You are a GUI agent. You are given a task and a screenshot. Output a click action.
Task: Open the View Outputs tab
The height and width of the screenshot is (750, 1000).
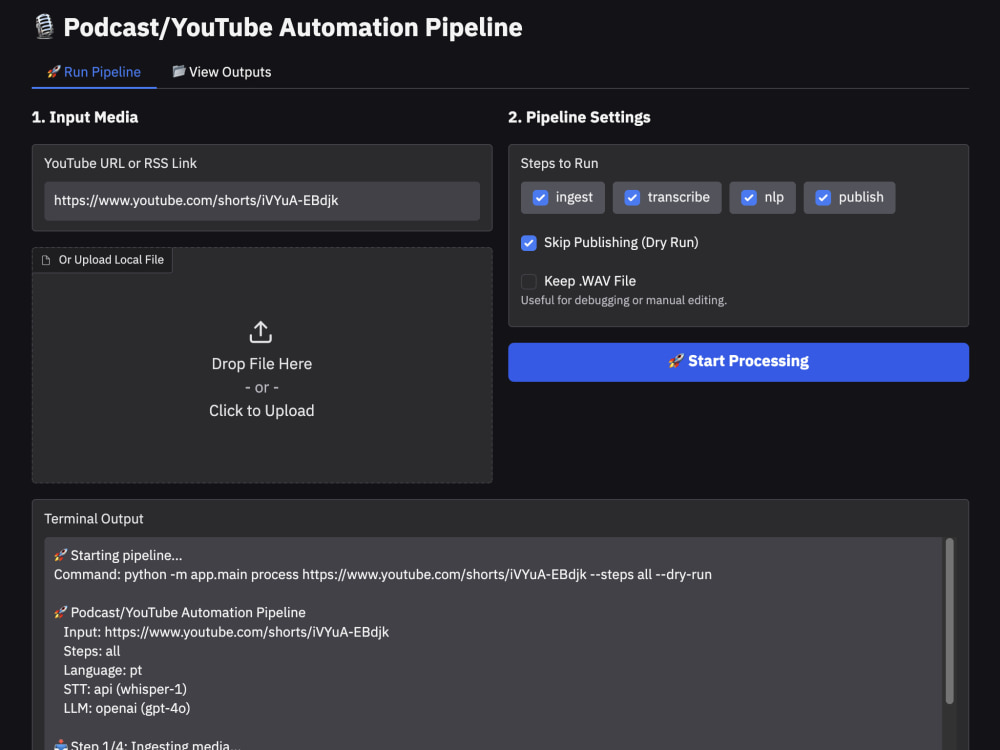pyautogui.click(x=221, y=72)
